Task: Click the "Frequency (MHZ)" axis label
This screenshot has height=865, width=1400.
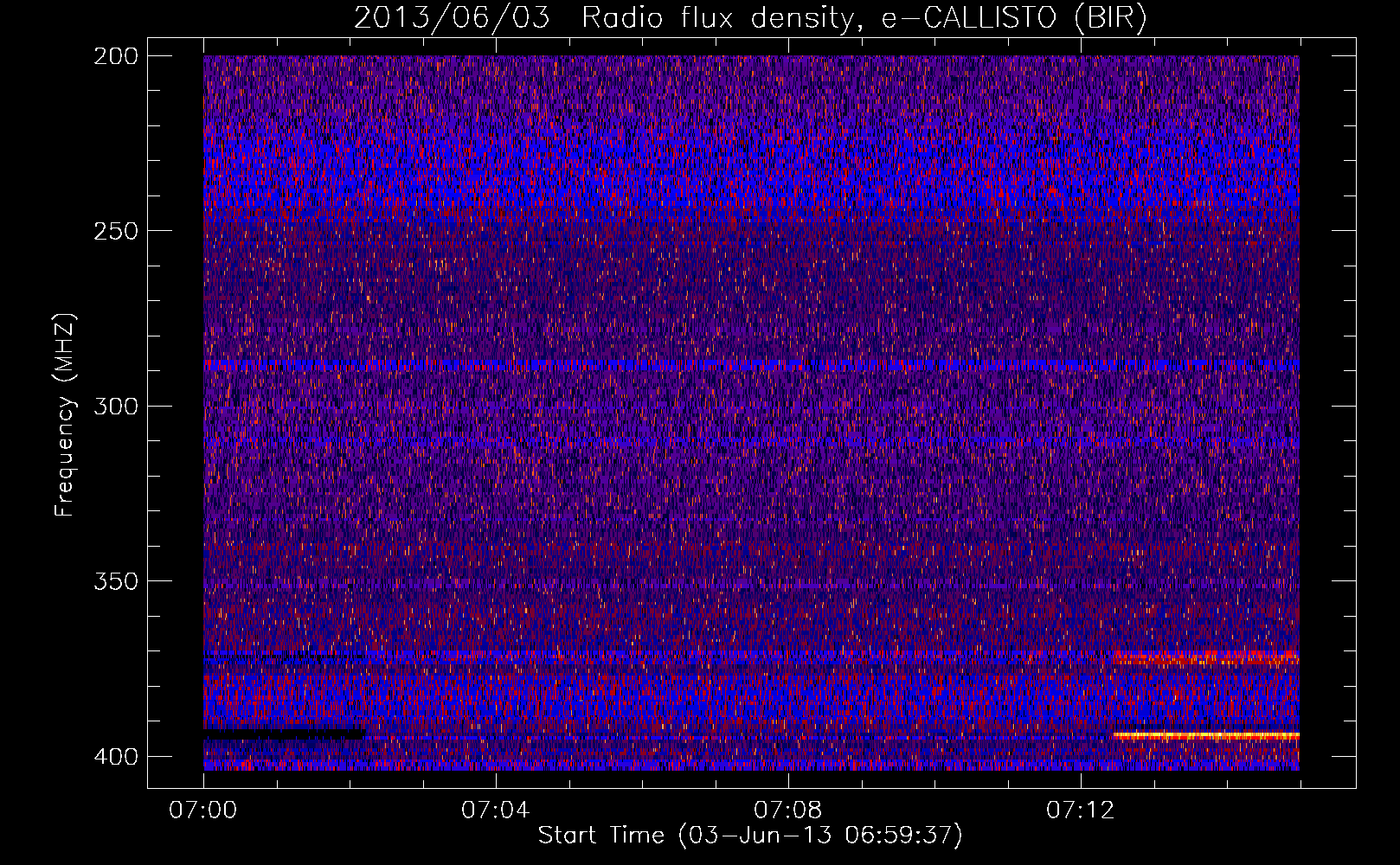Action: 65,414
